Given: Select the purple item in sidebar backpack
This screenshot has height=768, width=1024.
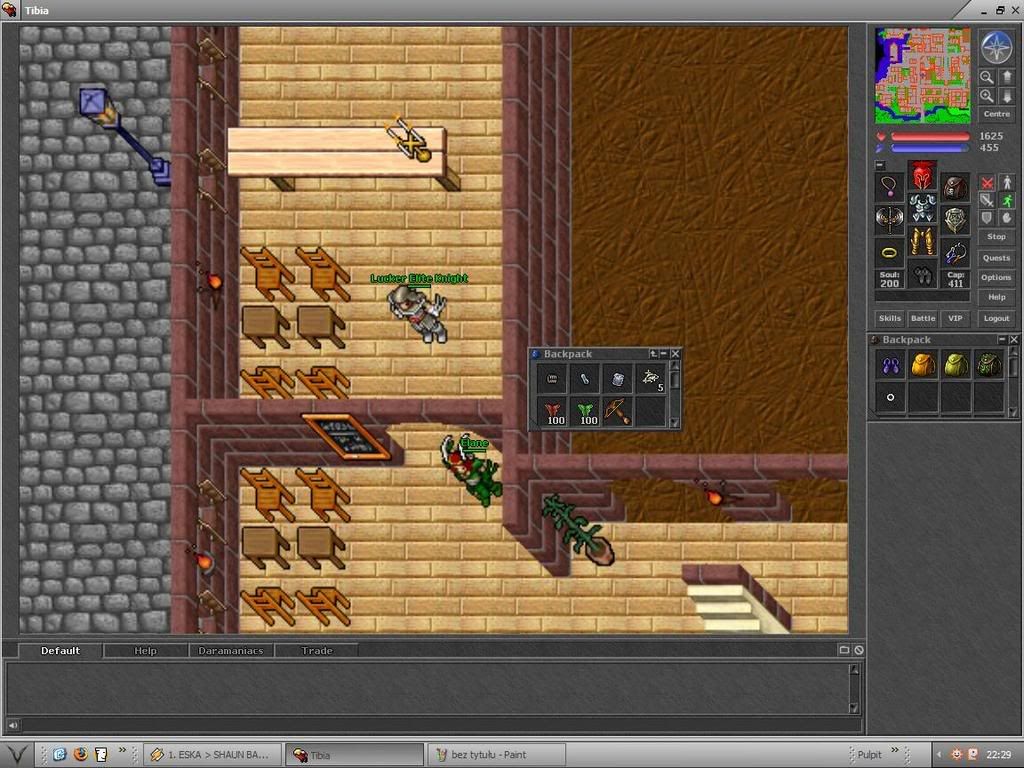Looking at the screenshot, I should 890,365.
